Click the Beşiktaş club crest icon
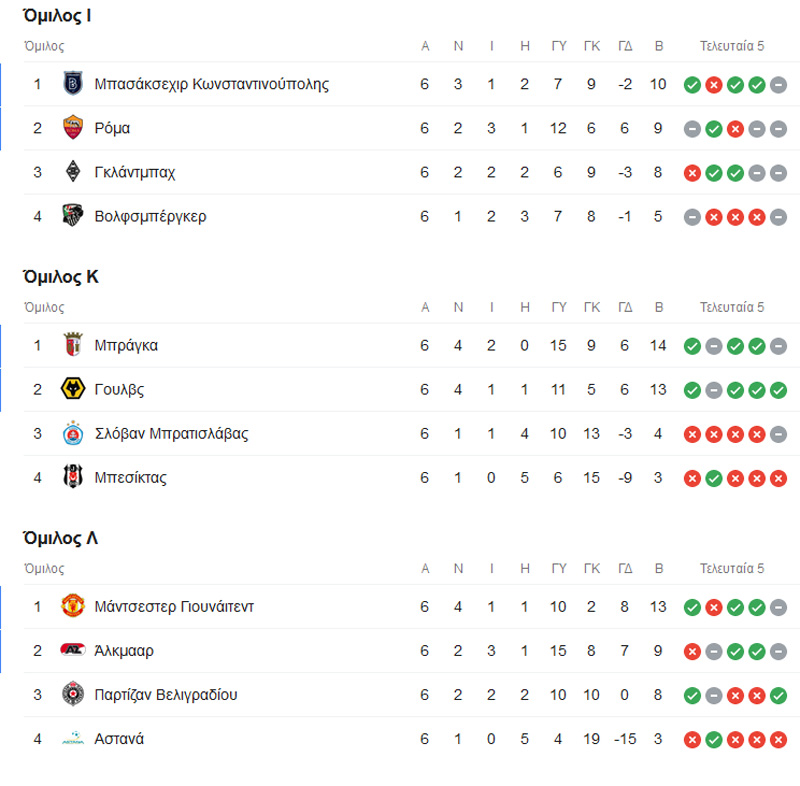Image resolution: width=800 pixels, height=786 pixels. pyautogui.click(x=72, y=477)
